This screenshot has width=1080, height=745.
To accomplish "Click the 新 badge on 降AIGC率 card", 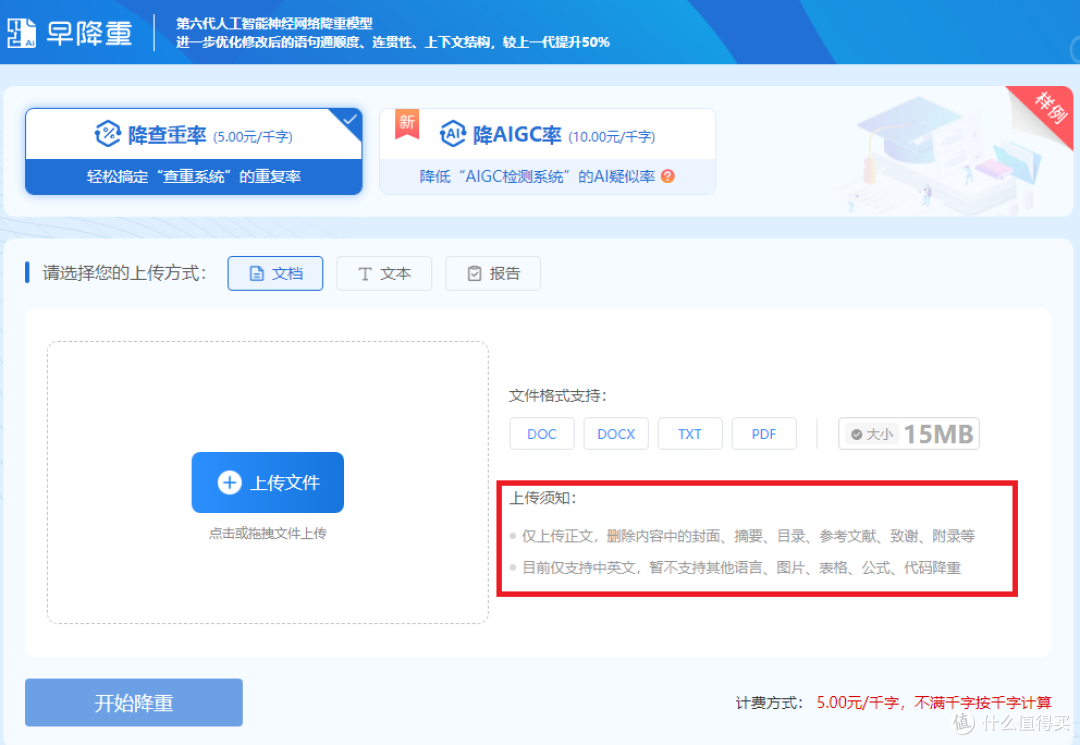I will (x=407, y=124).
